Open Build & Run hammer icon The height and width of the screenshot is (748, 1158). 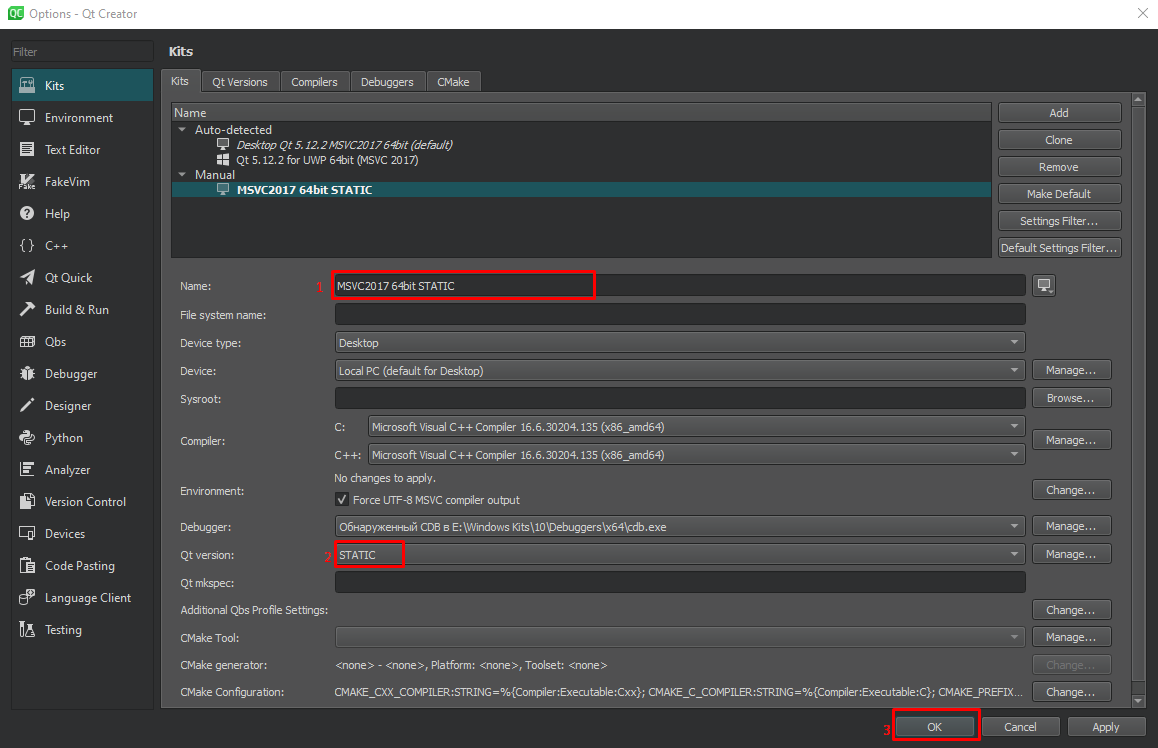tap(27, 309)
